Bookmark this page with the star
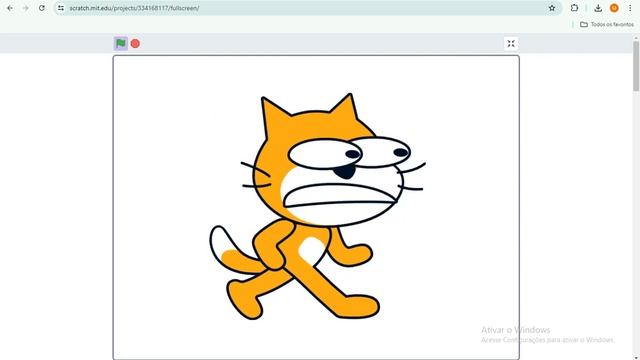This screenshot has height=360, width=640. (552, 8)
